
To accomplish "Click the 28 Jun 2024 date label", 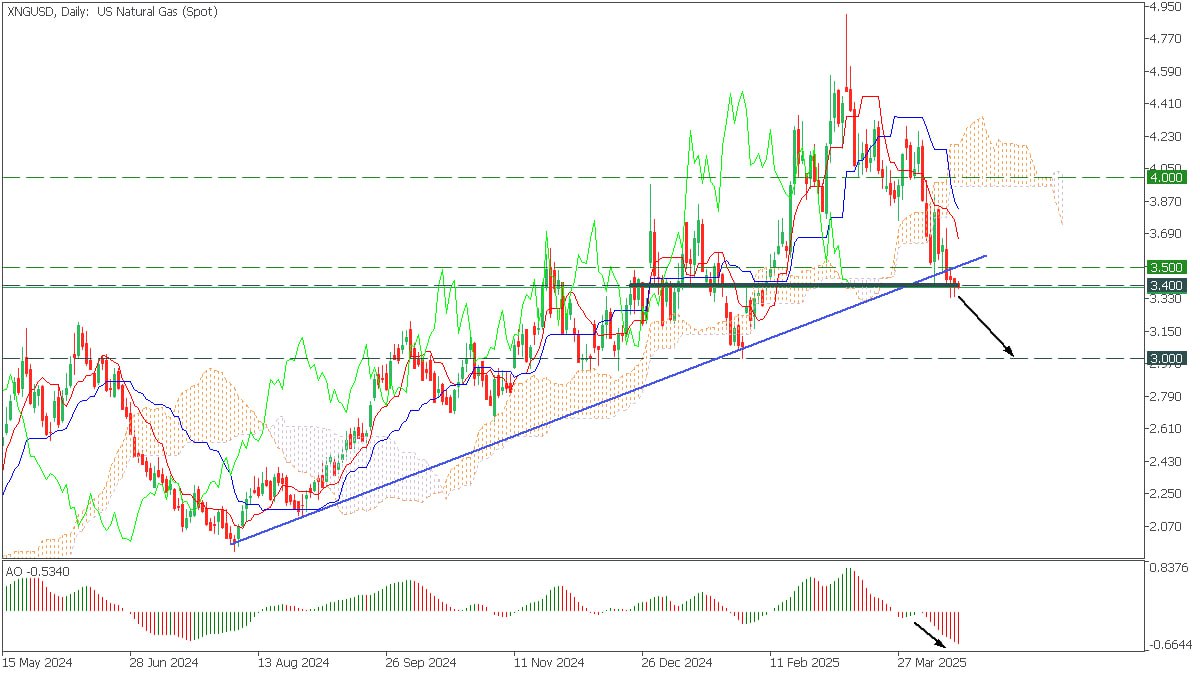I will pyautogui.click(x=165, y=662).
